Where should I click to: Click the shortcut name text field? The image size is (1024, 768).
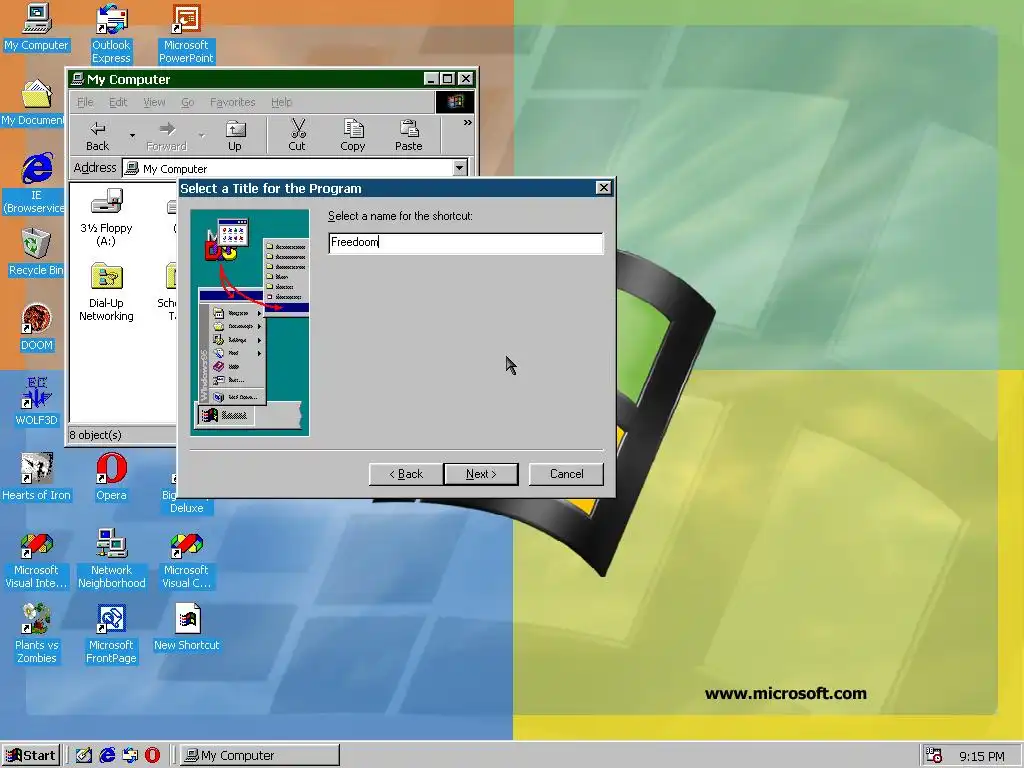point(466,243)
